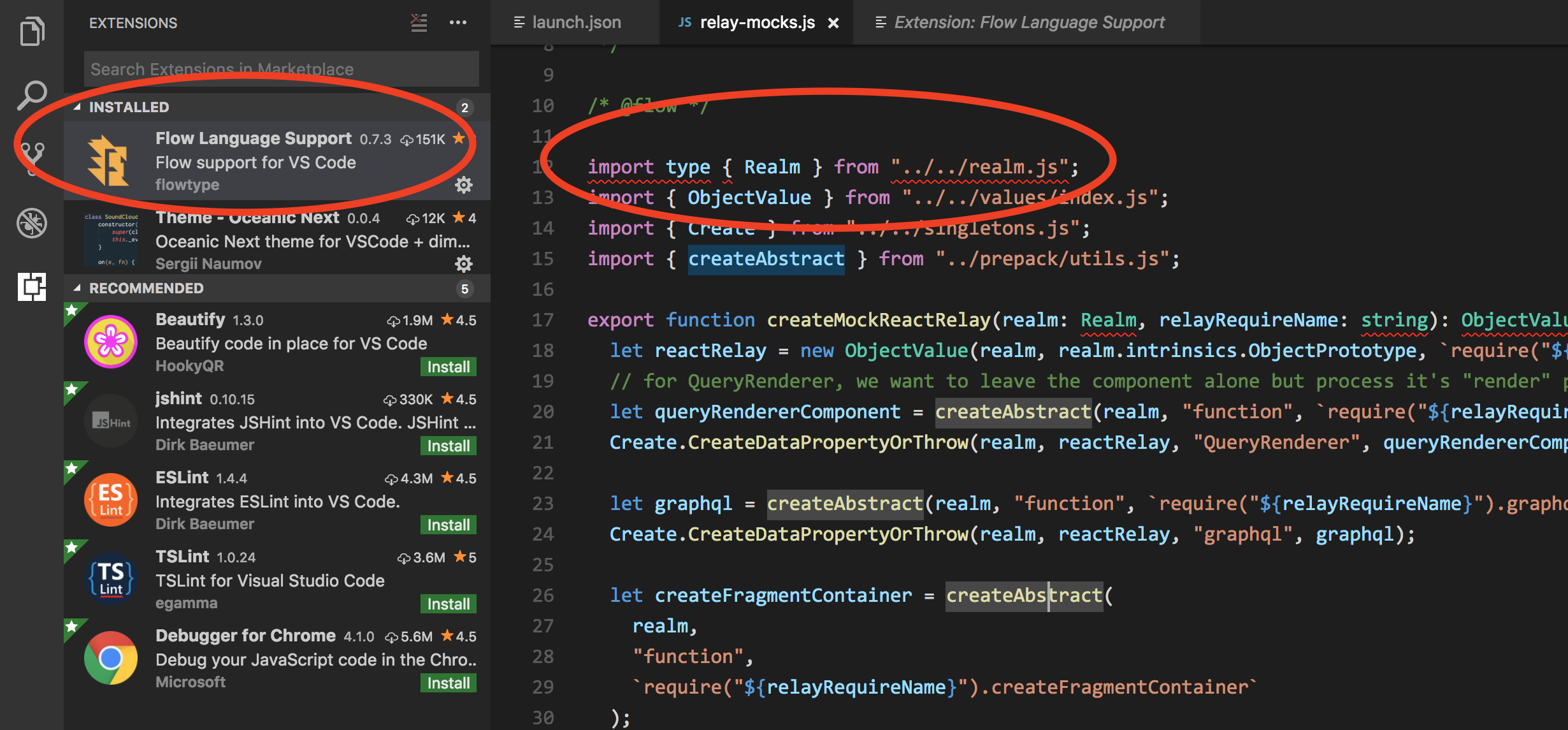Close the relay-mocks.js tab
This screenshot has height=730, width=1568.
coord(833,22)
